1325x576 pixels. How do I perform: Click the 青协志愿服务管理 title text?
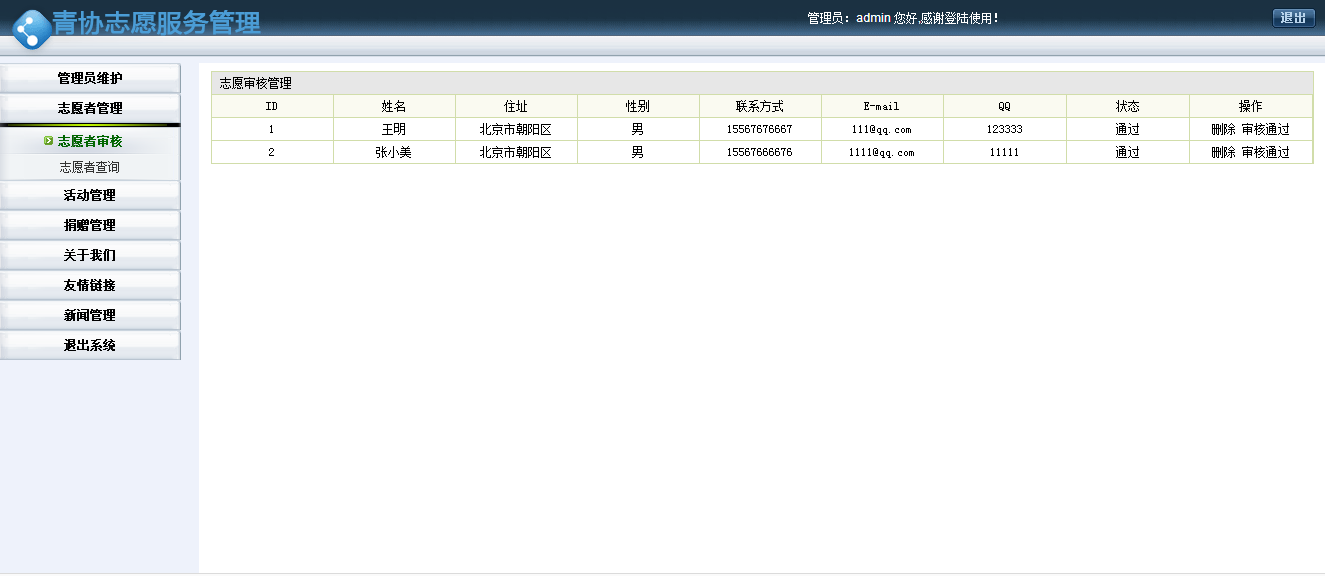pyautogui.click(x=157, y=22)
